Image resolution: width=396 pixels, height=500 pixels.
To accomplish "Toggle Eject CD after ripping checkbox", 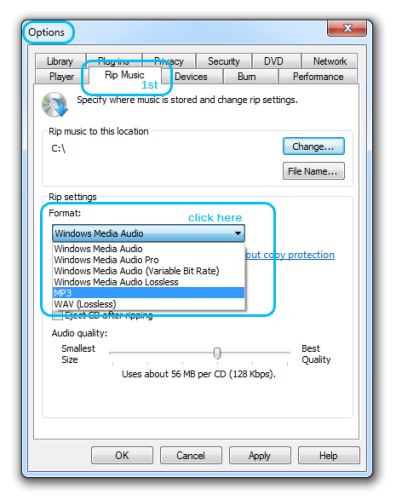I will [57, 315].
